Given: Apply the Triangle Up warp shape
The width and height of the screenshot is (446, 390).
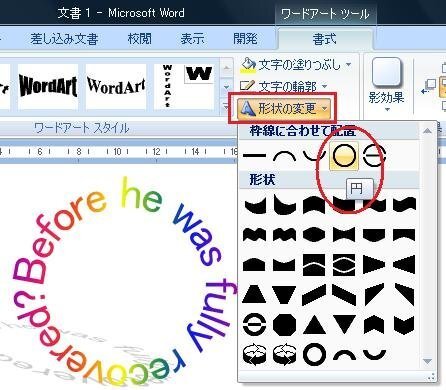Looking at the screenshot, I should pos(314,324).
